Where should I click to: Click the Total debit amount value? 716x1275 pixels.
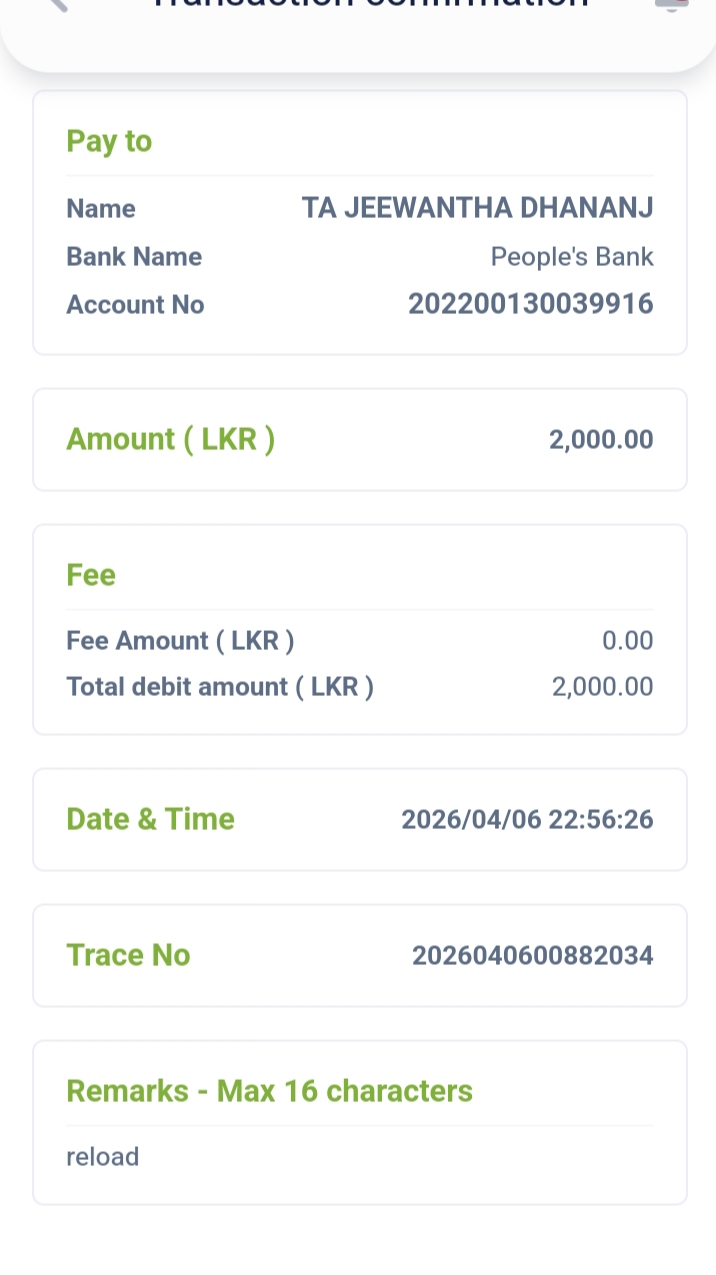(x=602, y=687)
